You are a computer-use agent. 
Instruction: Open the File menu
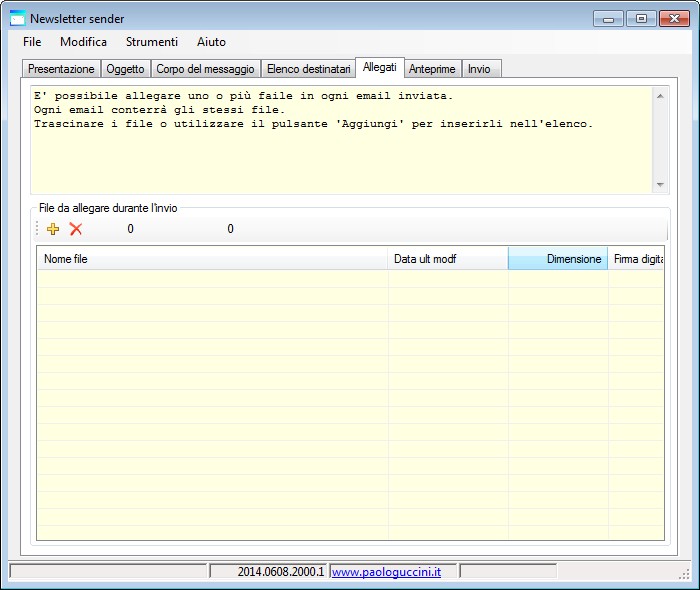32,42
